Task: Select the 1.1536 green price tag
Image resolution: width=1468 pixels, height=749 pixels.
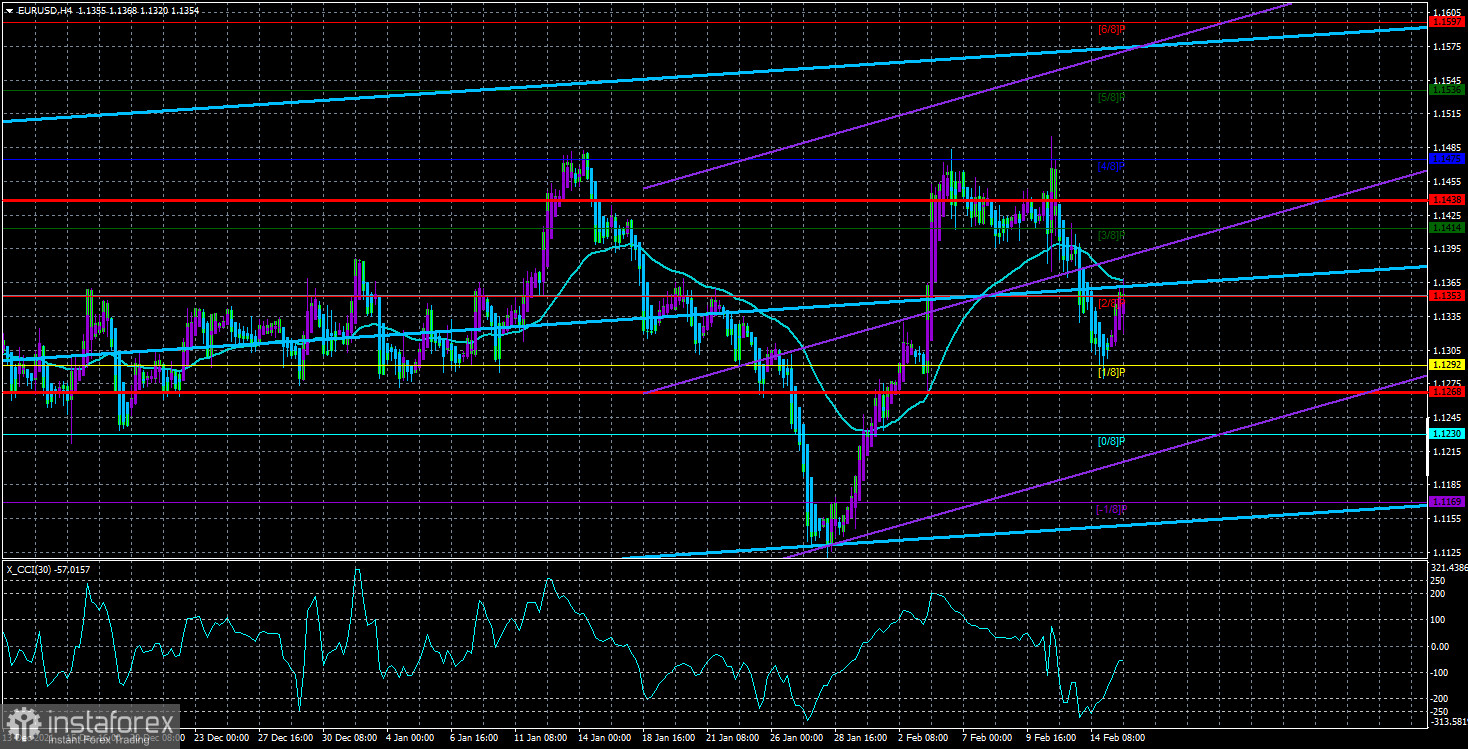Action: tap(1446, 90)
